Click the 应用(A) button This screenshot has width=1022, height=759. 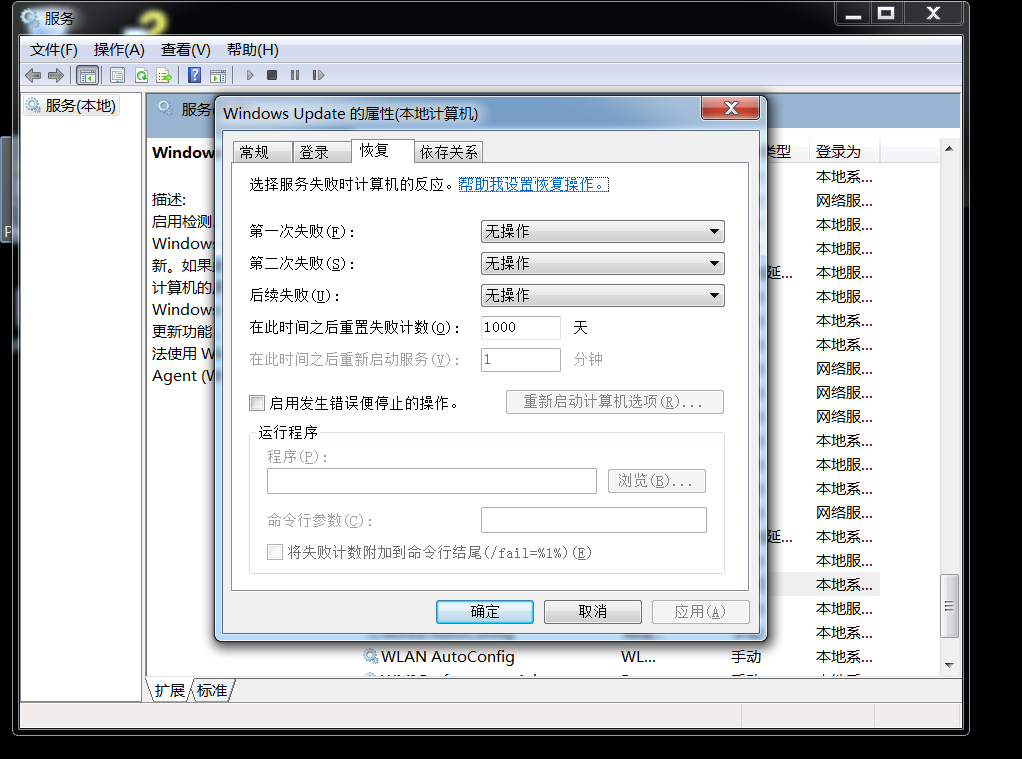pyautogui.click(x=700, y=612)
